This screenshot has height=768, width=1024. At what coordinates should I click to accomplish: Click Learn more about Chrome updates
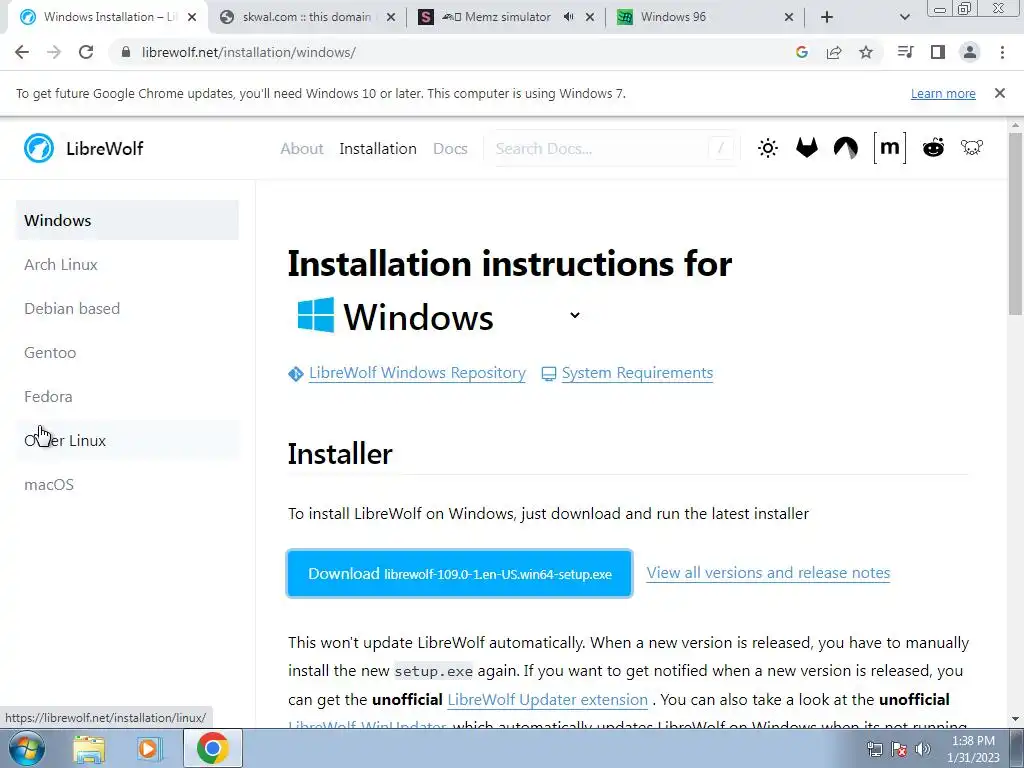[x=943, y=93]
